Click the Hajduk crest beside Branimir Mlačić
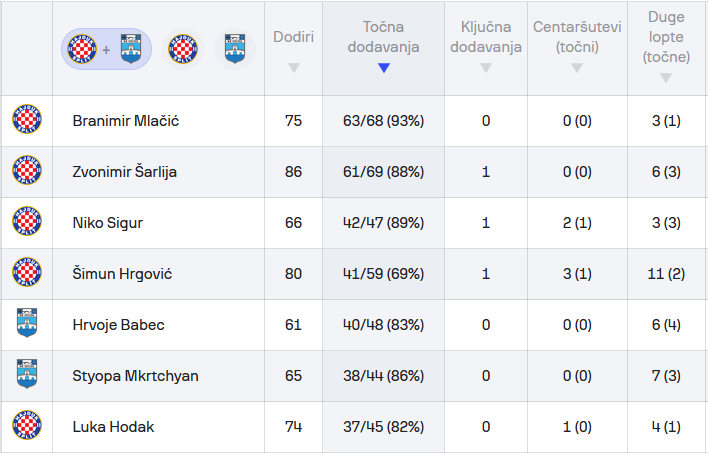 (26, 121)
